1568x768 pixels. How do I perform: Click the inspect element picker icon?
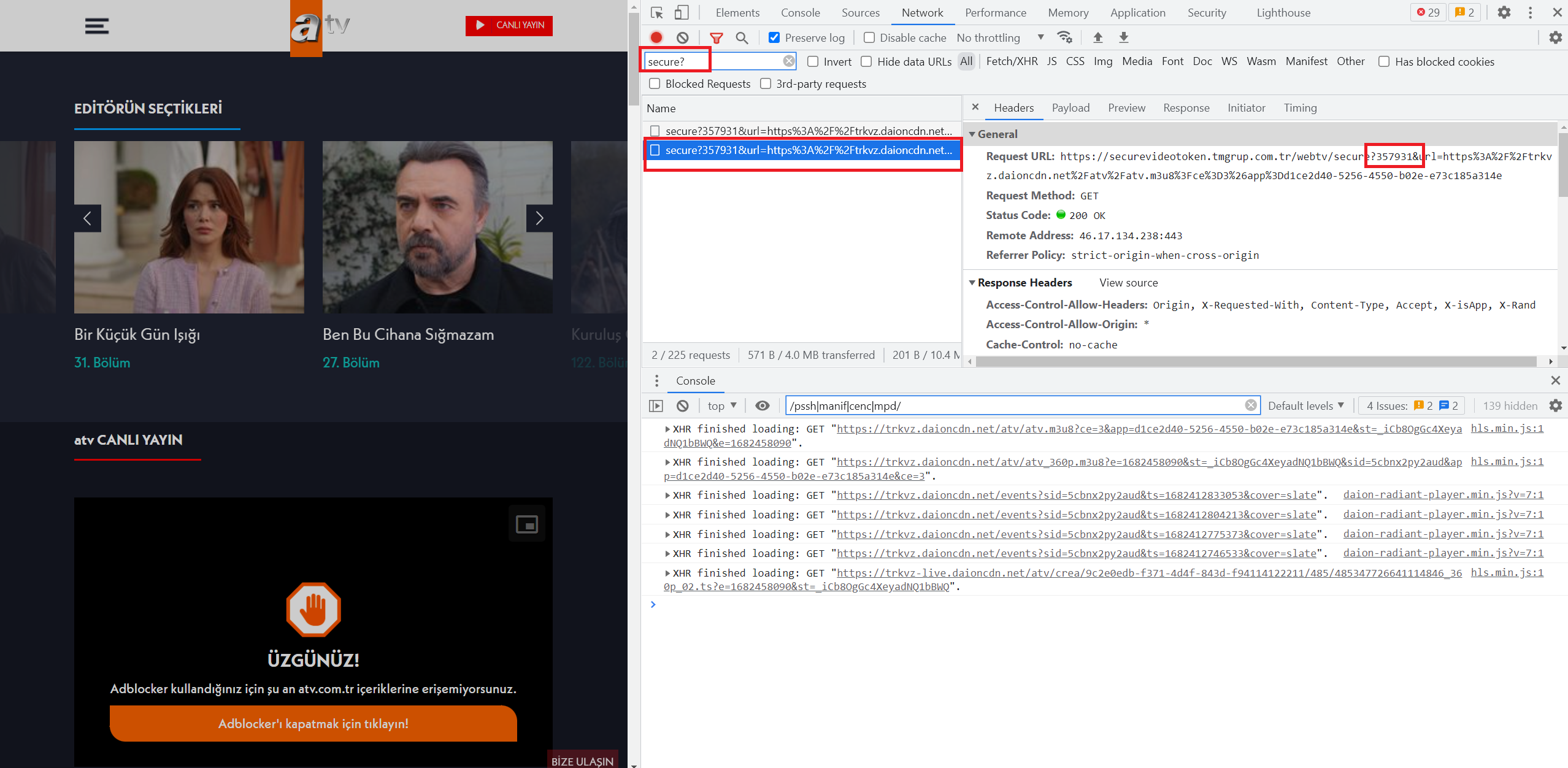tap(656, 13)
